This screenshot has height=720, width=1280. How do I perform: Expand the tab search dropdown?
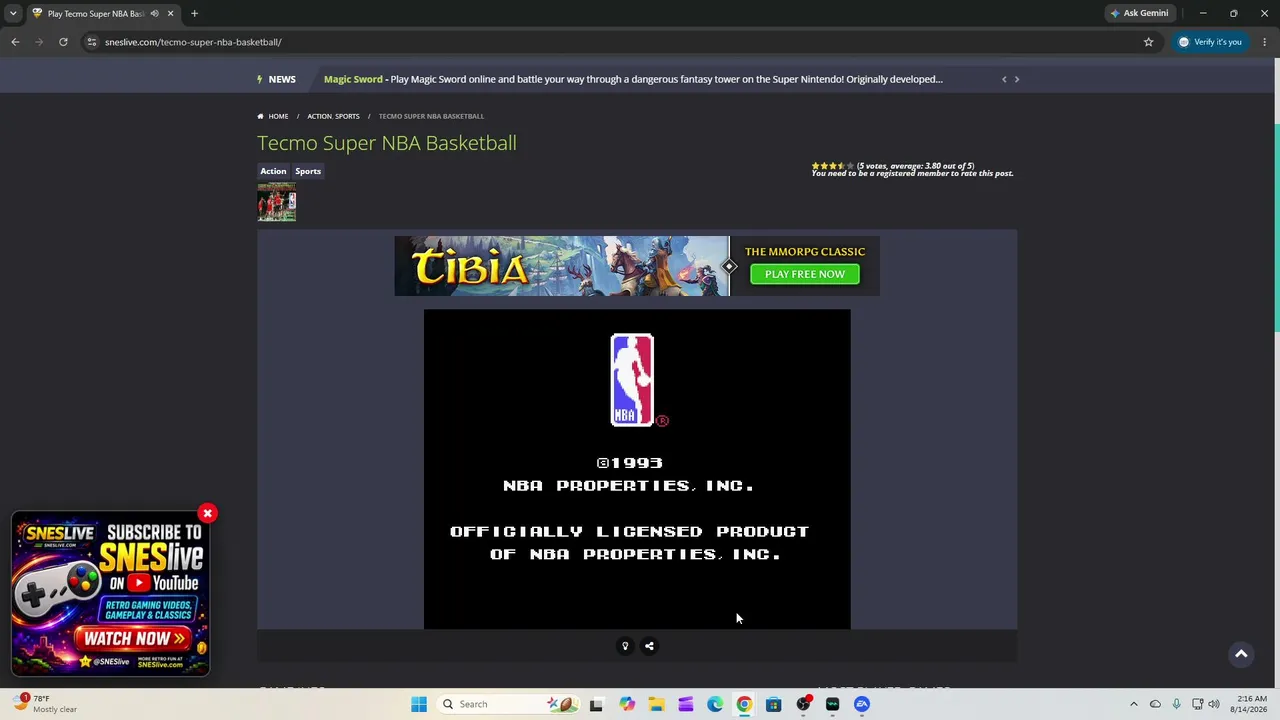[x=13, y=14]
